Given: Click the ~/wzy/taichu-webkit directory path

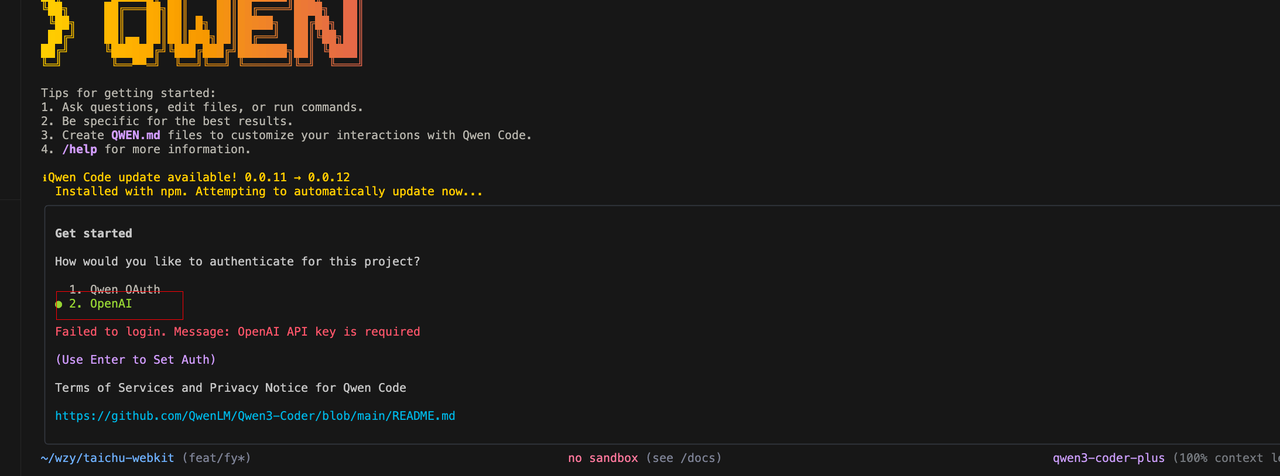Looking at the screenshot, I should (x=107, y=458).
